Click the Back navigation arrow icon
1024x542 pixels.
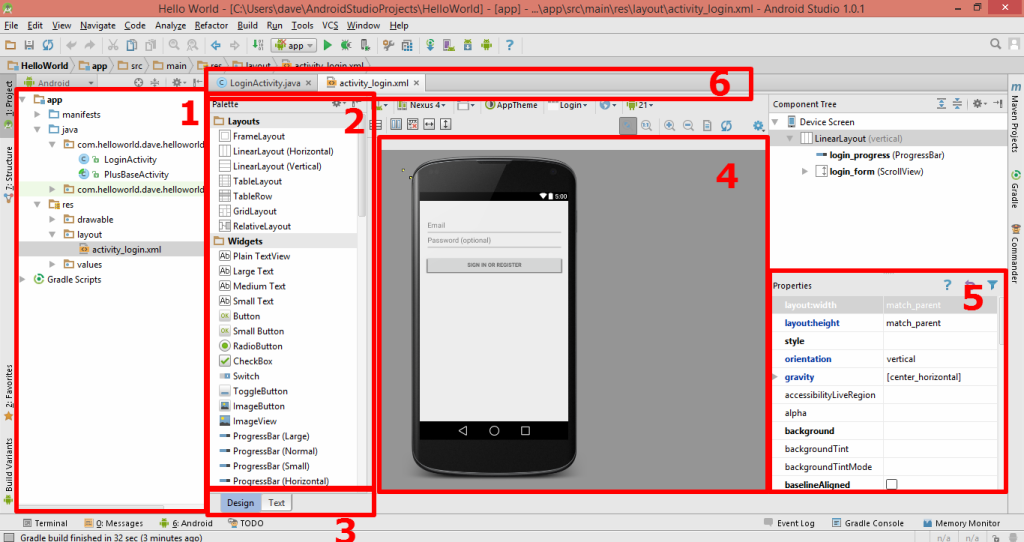click(216, 45)
